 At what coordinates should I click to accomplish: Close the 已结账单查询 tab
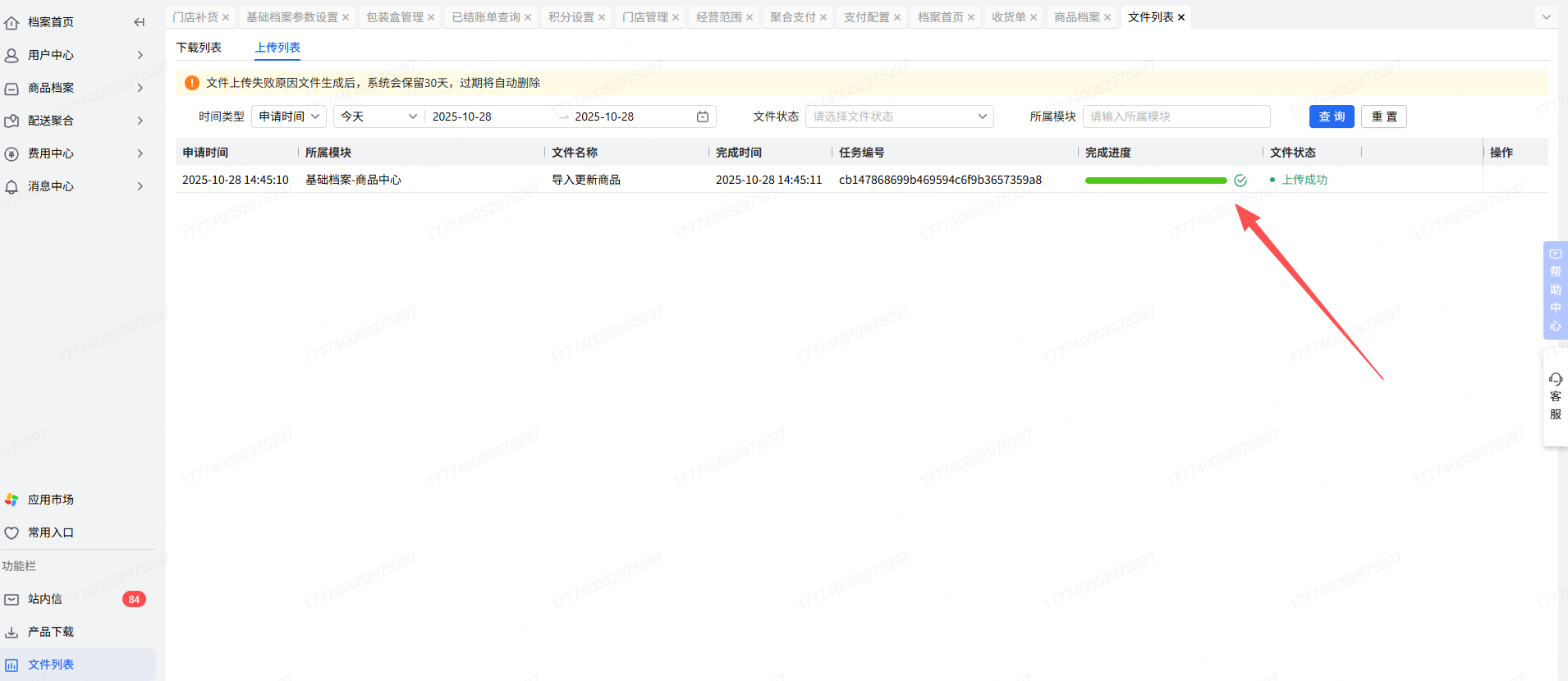coord(528,17)
